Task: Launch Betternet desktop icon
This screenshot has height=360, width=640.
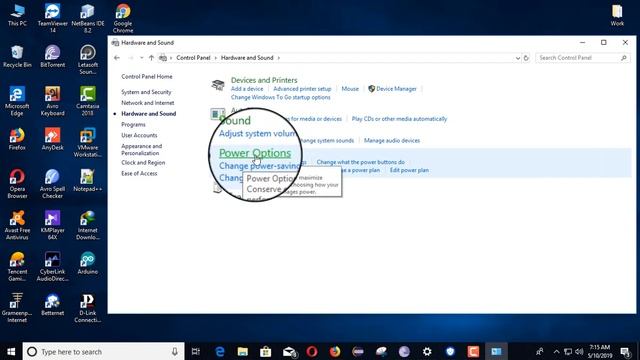Action: pyautogui.click(x=53, y=305)
